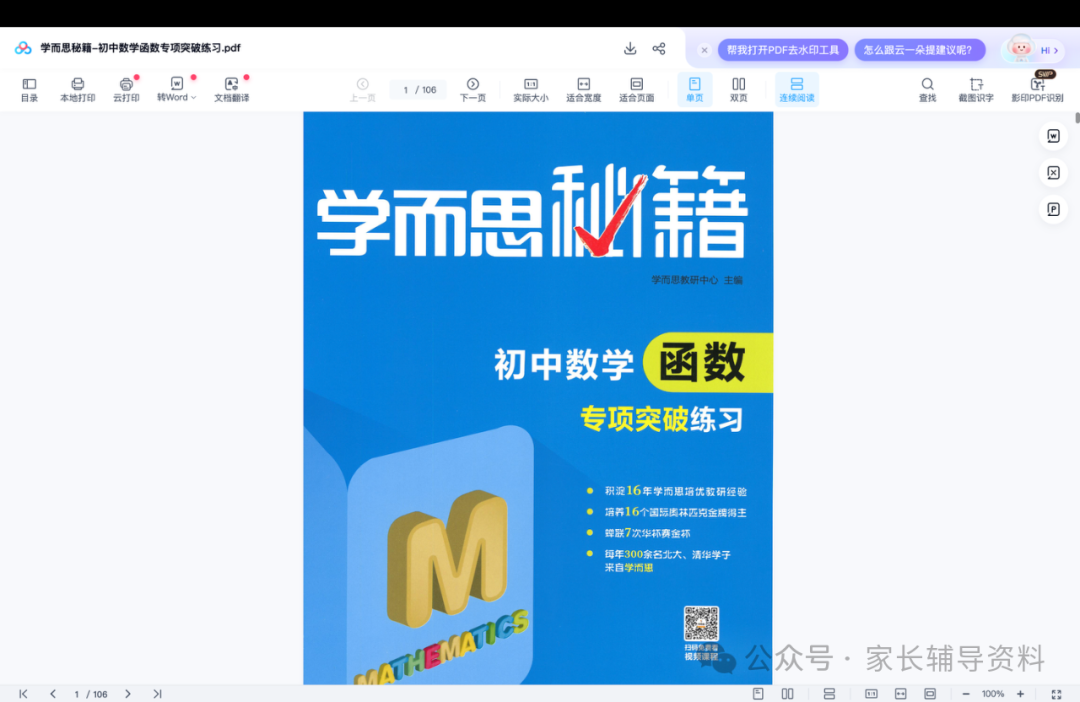Click the vertical scrollbar thumb at right
This screenshot has height=702, width=1080.
(1077, 117)
